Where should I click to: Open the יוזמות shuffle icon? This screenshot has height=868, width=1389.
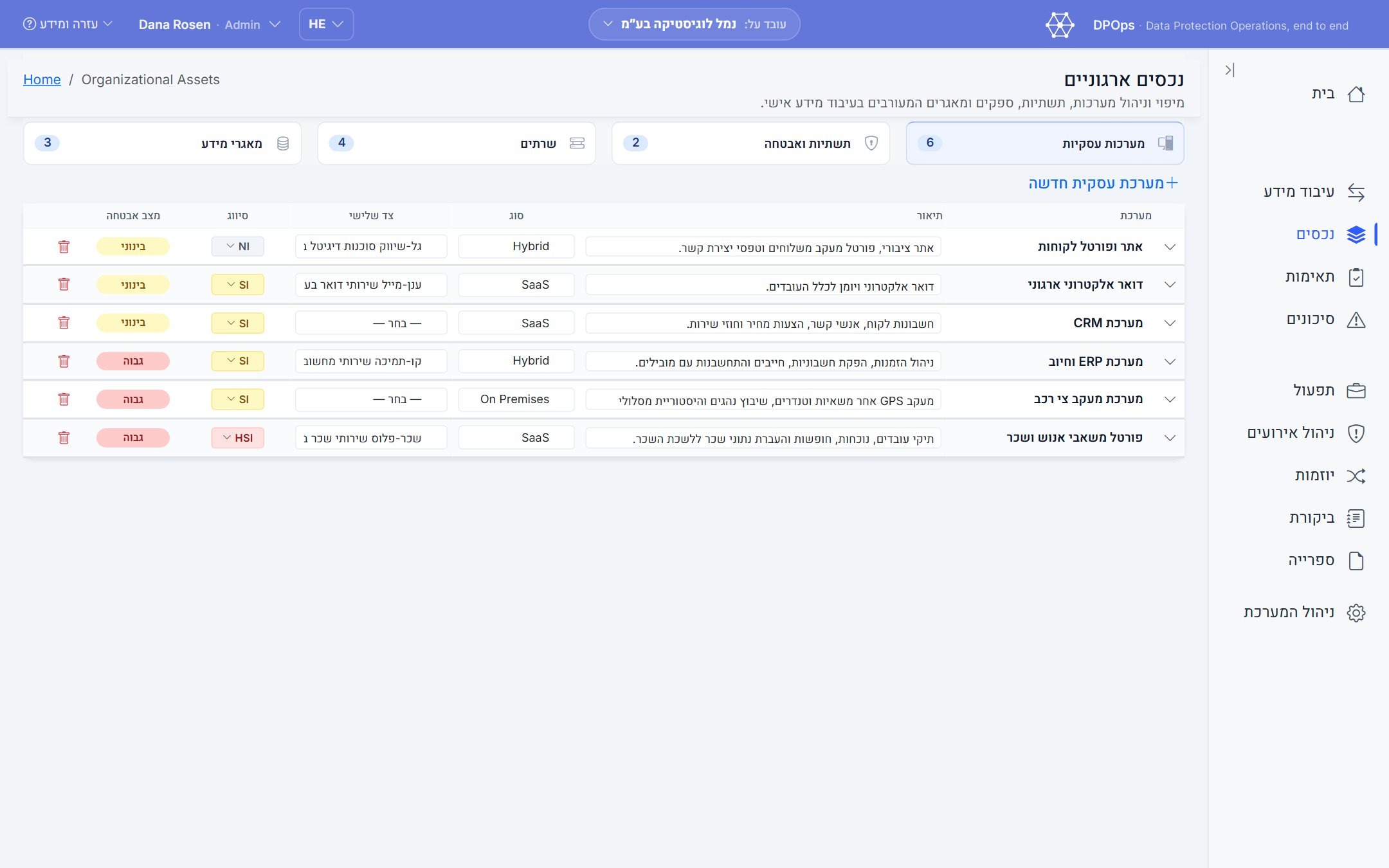tap(1356, 476)
